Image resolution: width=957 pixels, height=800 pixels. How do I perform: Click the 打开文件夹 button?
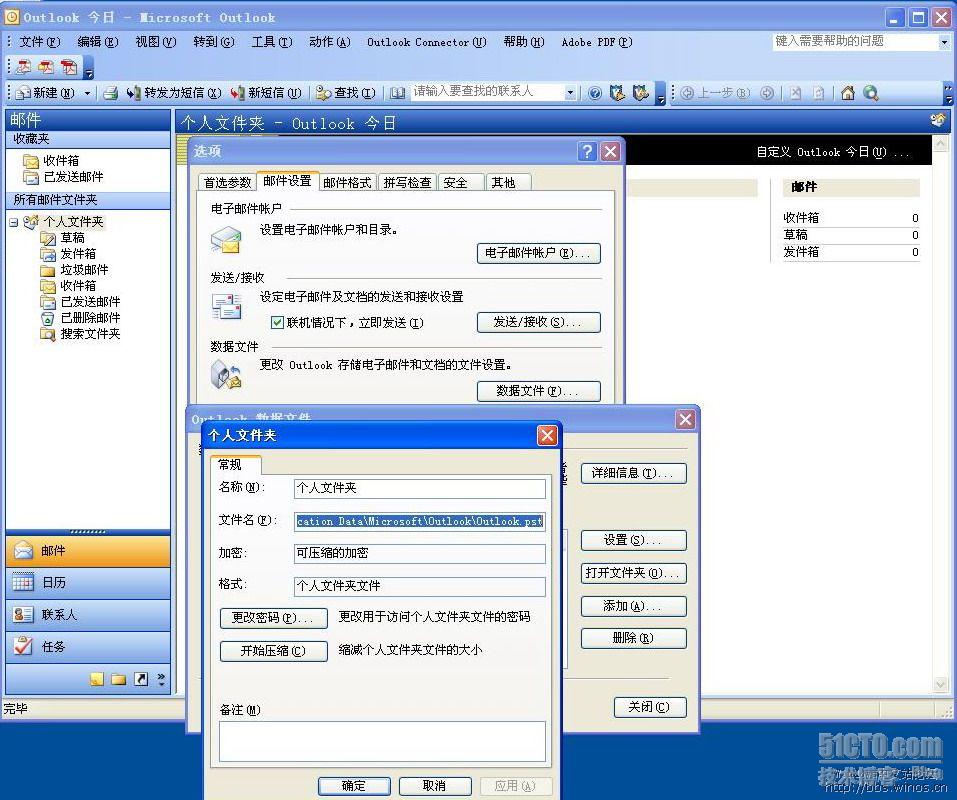click(x=634, y=574)
